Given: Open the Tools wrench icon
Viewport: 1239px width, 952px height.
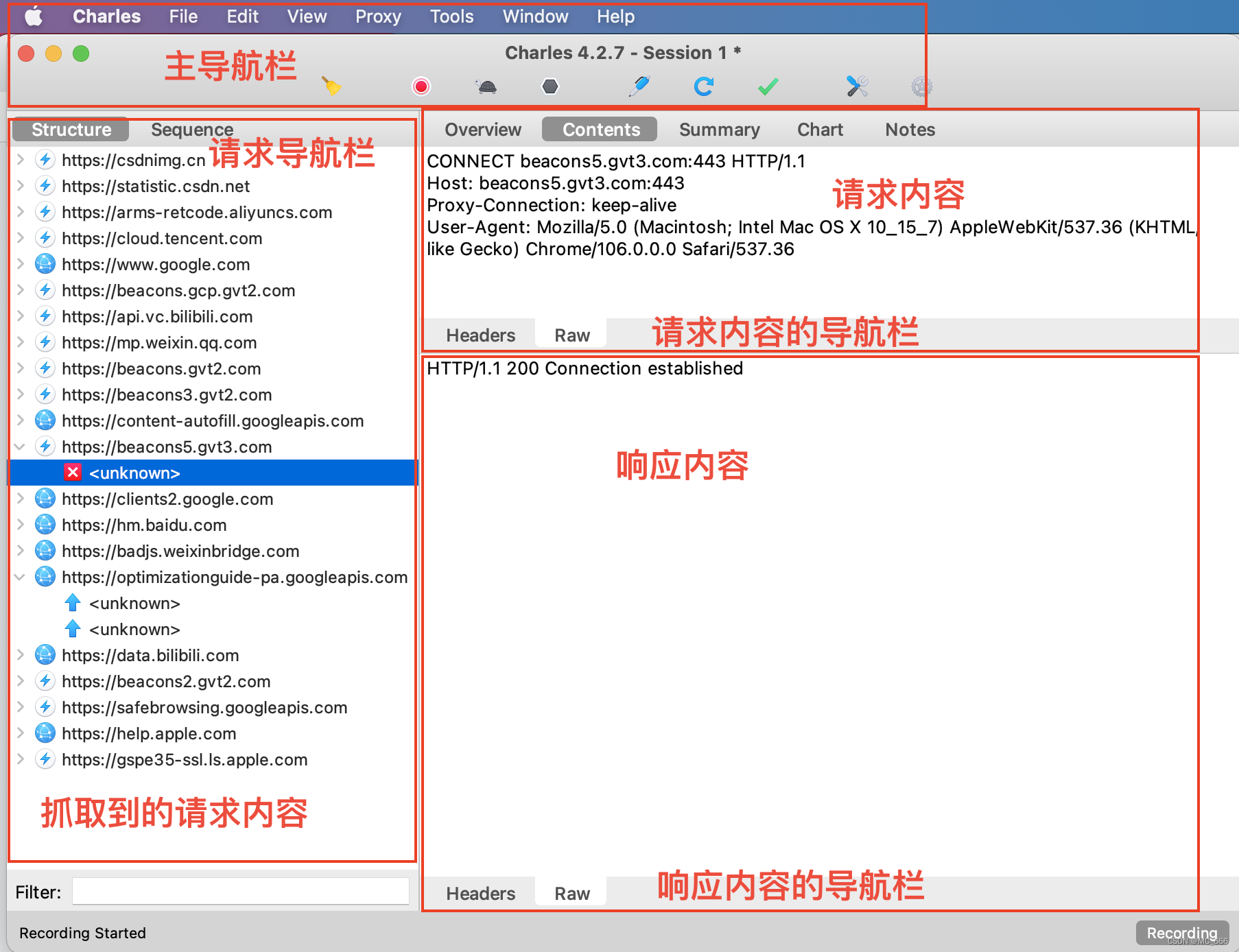Looking at the screenshot, I should (858, 86).
